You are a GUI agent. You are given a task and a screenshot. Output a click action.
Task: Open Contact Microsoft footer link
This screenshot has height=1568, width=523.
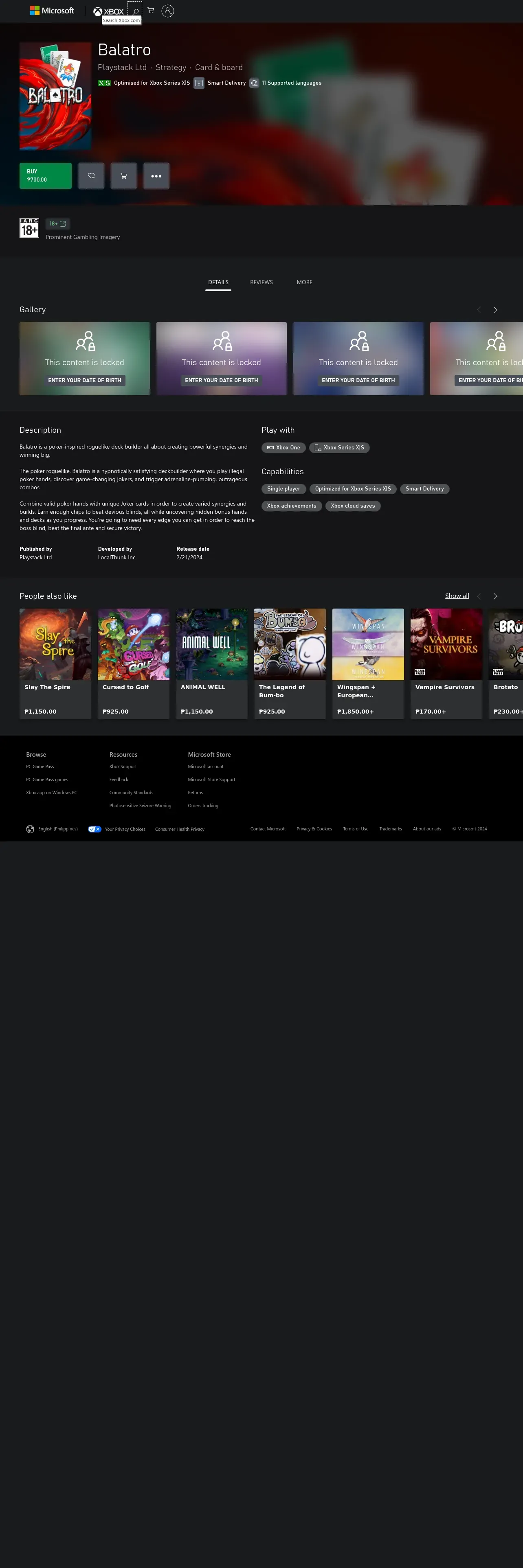click(x=268, y=829)
